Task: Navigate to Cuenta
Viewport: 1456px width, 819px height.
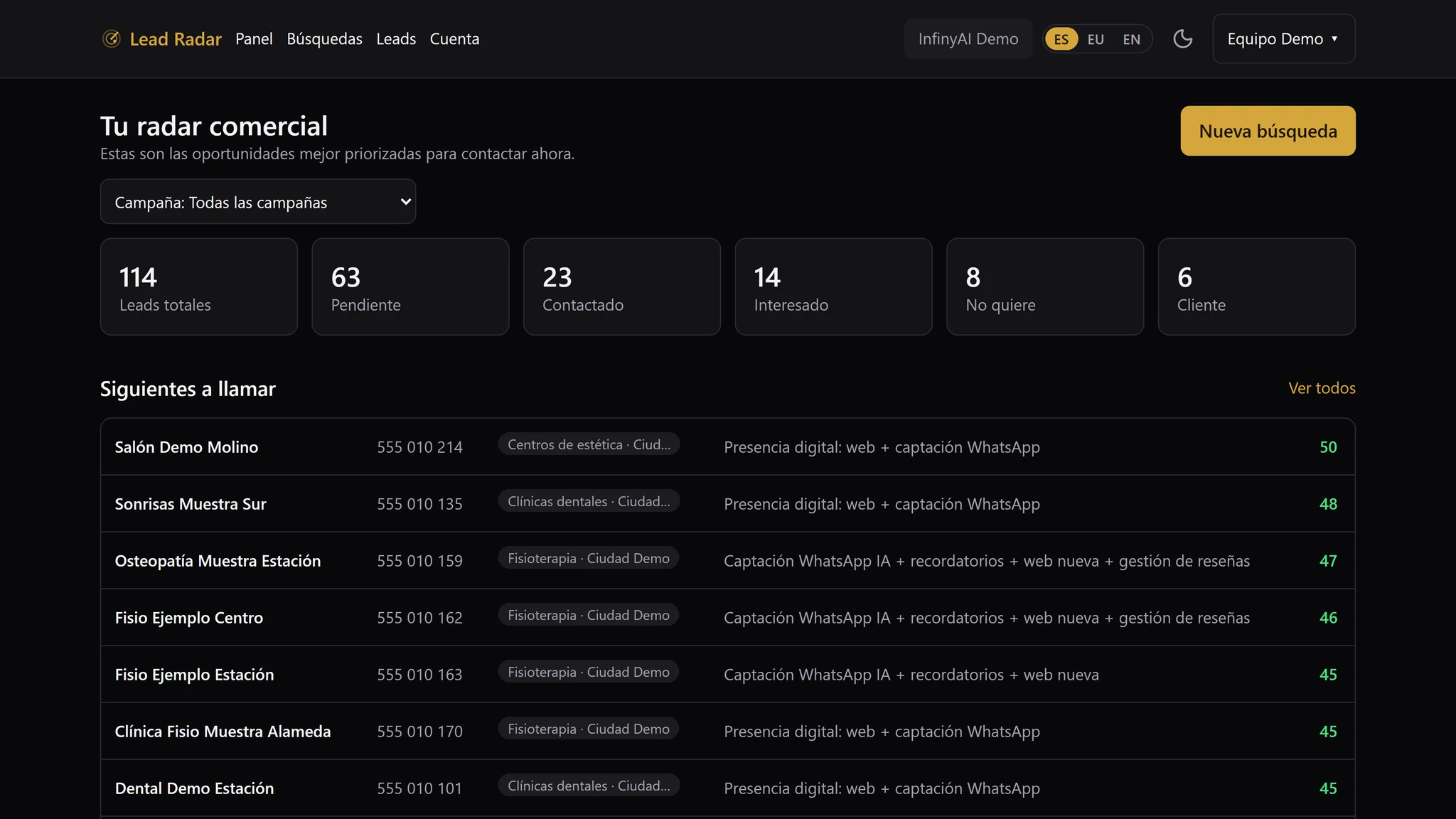Action: click(x=454, y=39)
